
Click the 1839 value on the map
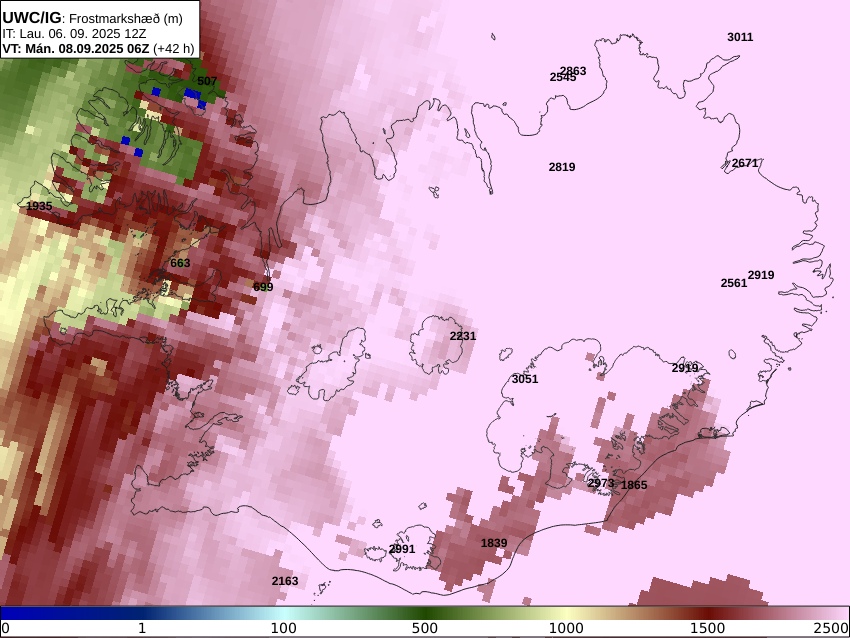(x=494, y=543)
